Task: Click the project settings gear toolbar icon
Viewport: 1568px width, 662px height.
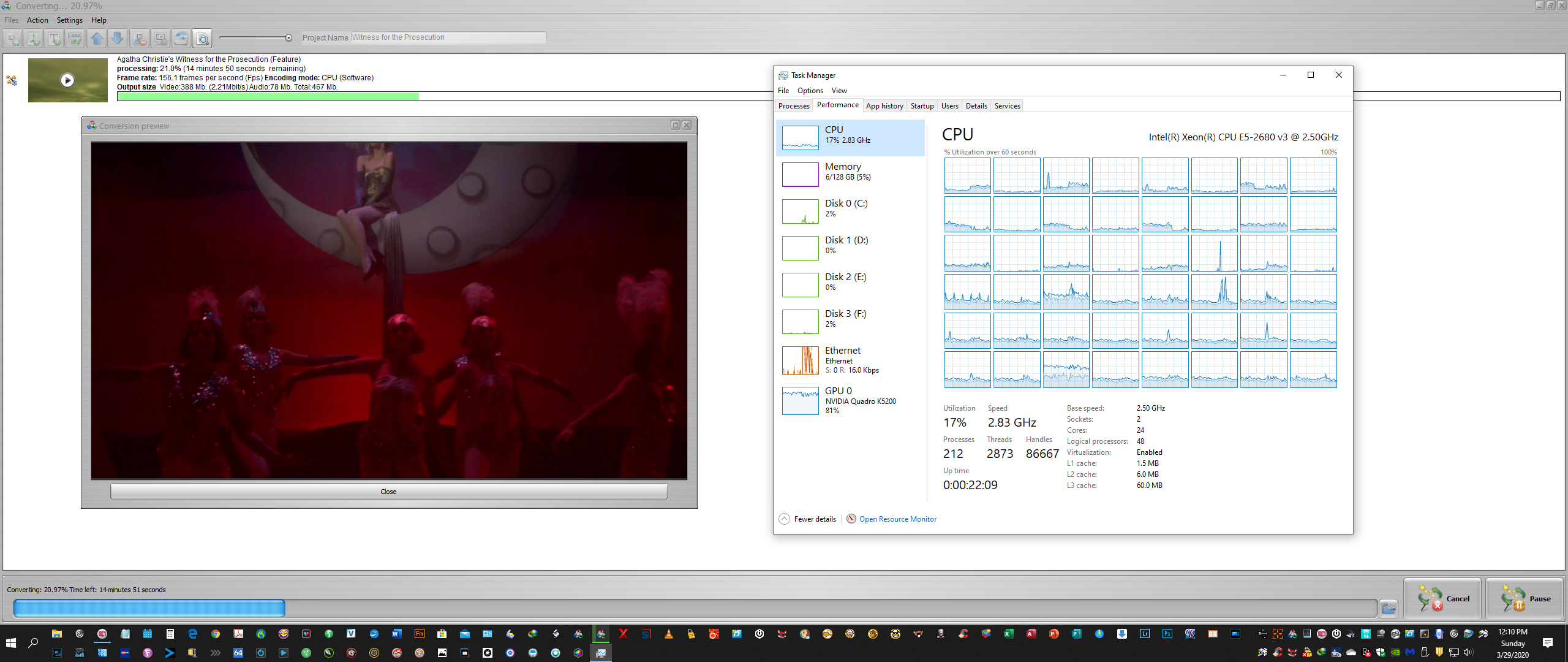Action: (x=160, y=39)
